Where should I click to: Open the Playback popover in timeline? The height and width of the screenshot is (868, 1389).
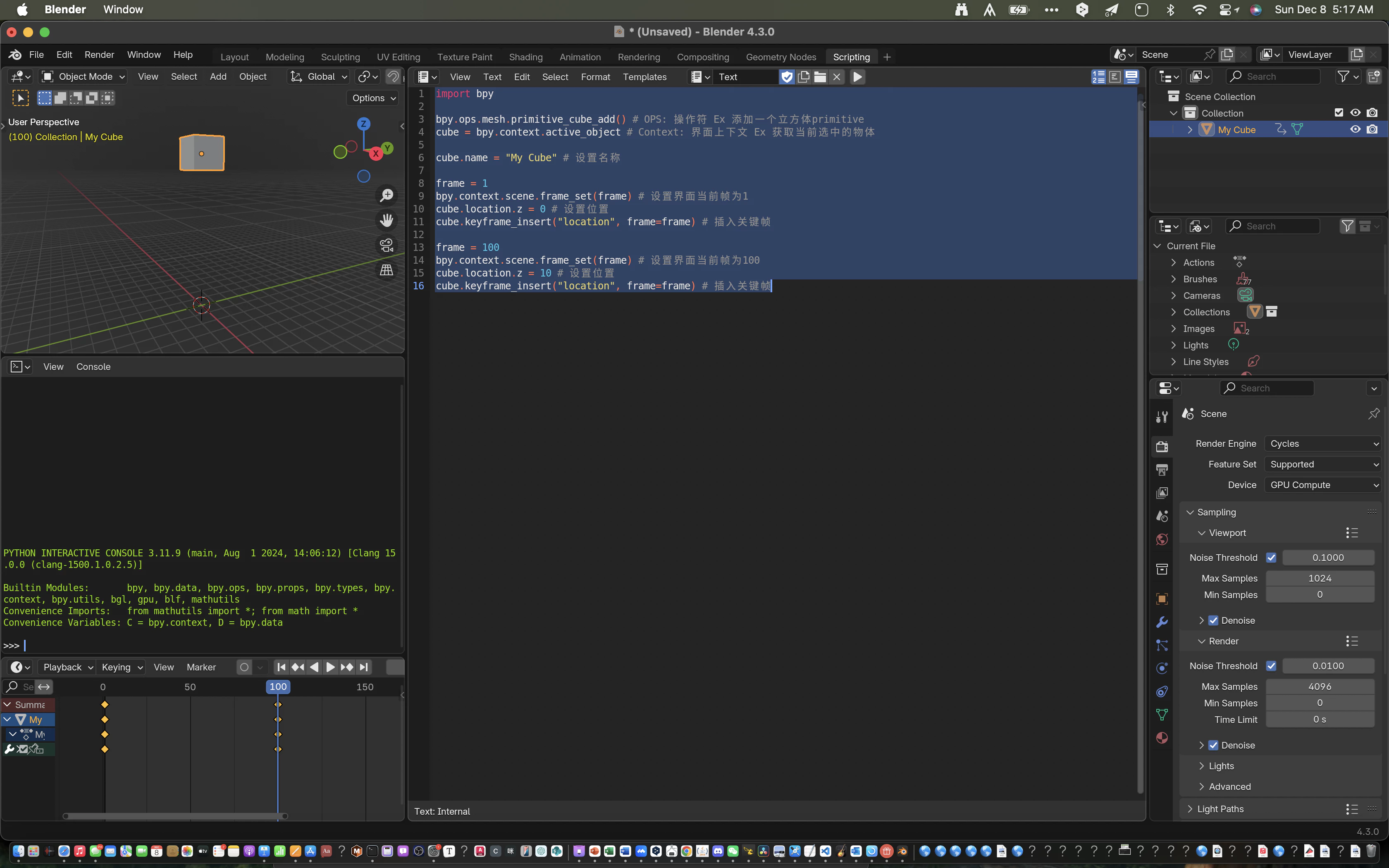tap(67, 667)
